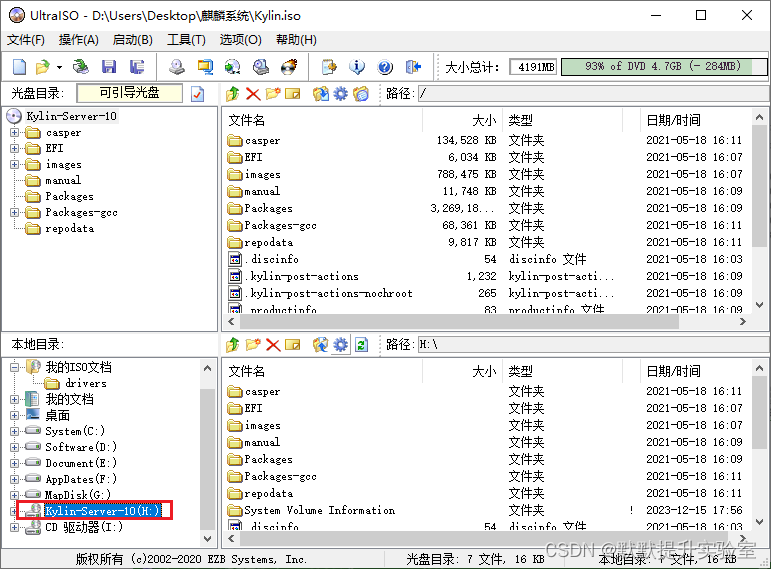Click Up folder icon in local pane
771x569 pixels.
233,345
